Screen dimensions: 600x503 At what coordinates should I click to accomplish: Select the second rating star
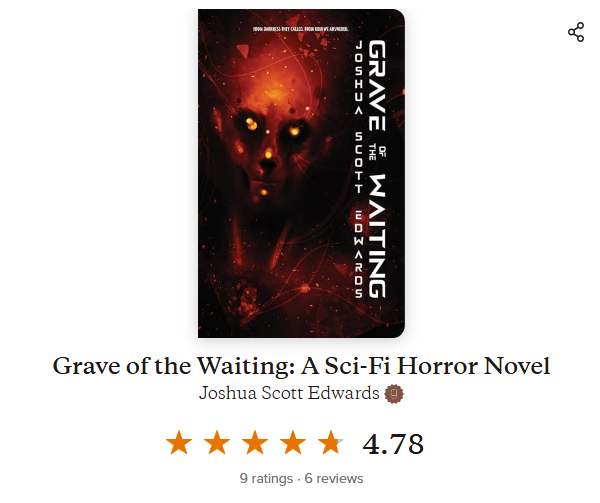coord(217,443)
